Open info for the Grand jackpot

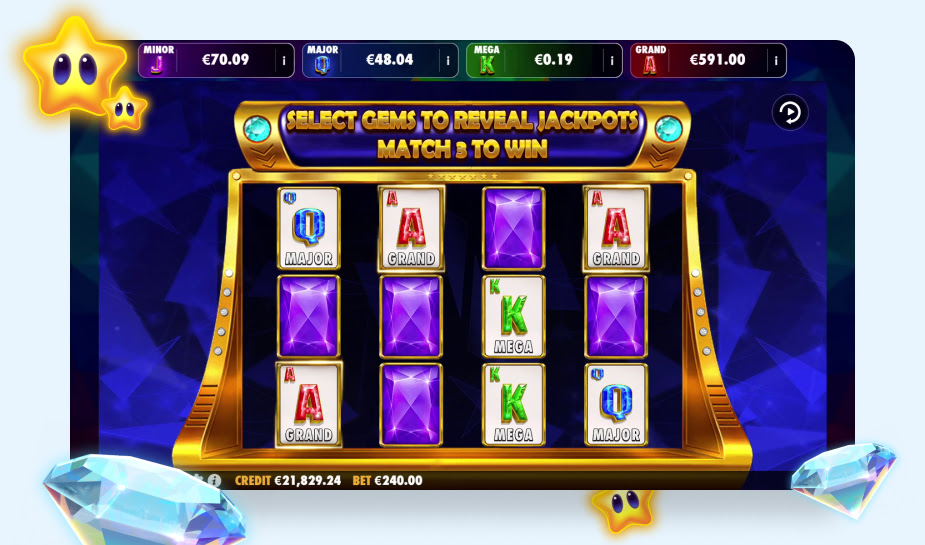[776, 60]
